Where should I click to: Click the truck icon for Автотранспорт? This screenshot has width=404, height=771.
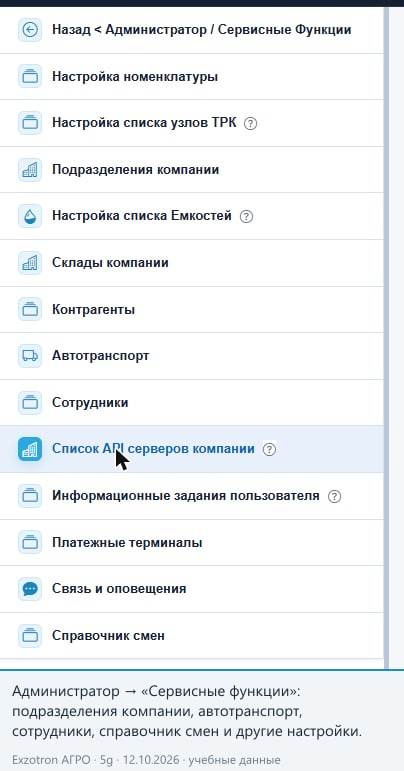(30, 356)
